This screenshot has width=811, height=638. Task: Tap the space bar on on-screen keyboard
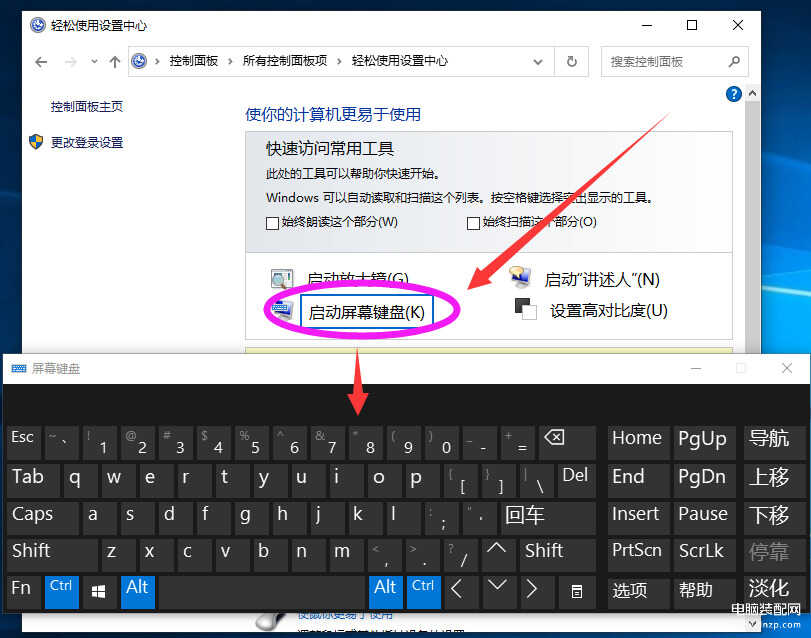point(262,593)
